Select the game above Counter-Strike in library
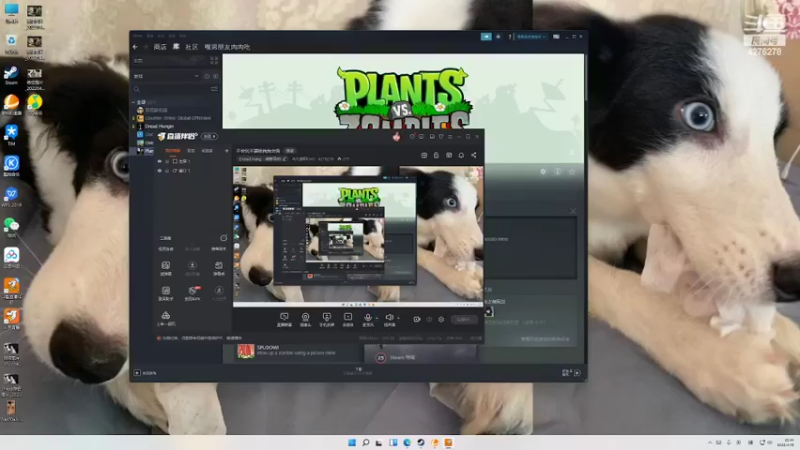This screenshot has width=800, height=450. coord(156,110)
